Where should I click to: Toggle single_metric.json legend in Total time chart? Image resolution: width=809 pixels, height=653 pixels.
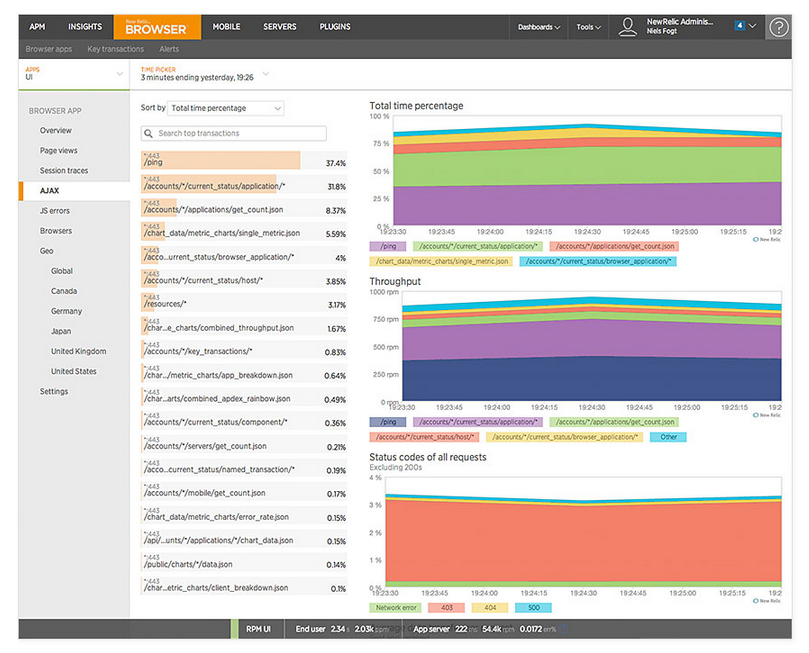click(441, 262)
